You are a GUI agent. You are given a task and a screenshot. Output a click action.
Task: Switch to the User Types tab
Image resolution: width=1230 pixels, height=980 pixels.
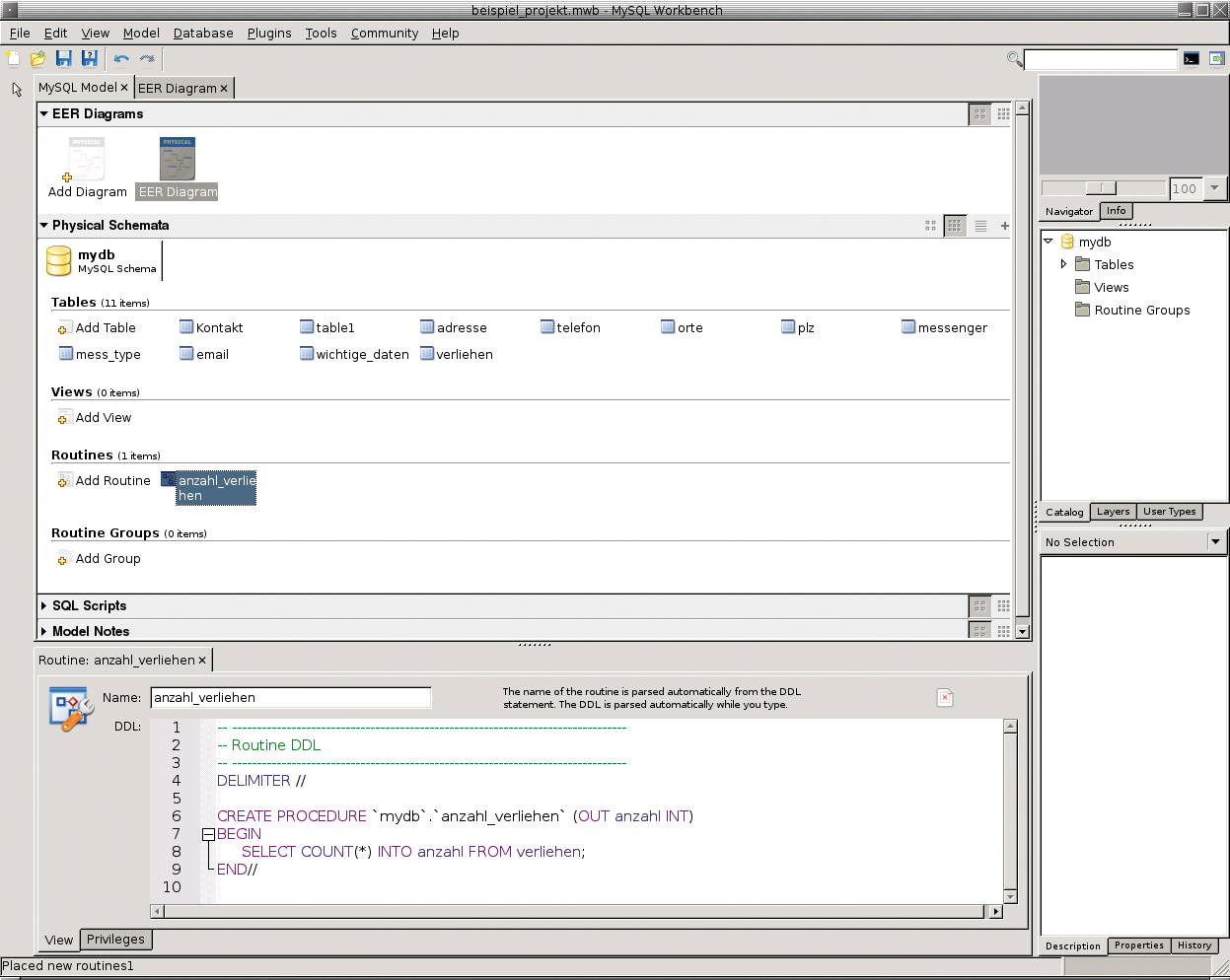click(x=1169, y=512)
